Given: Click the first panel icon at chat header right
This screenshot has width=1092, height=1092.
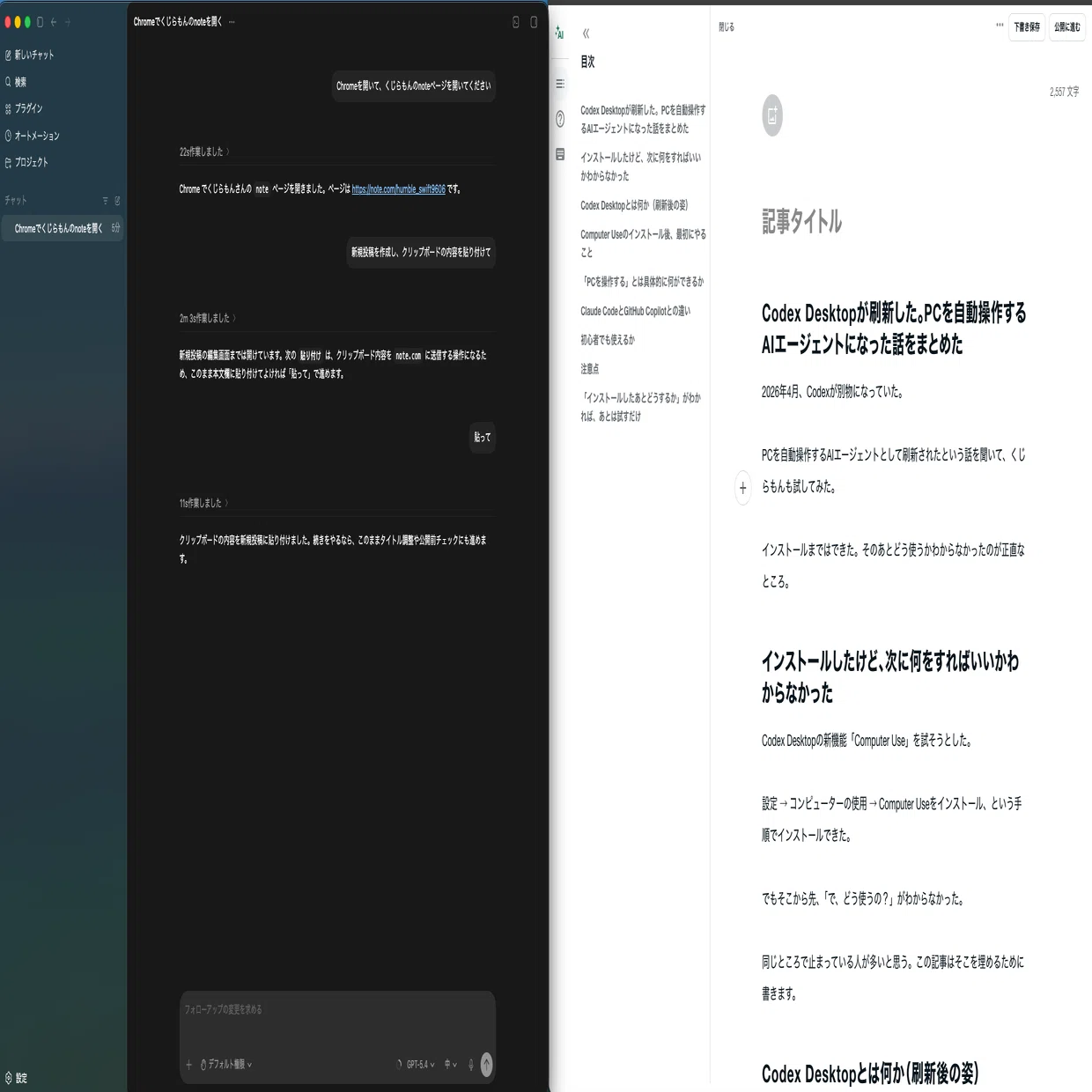Looking at the screenshot, I should (x=516, y=22).
